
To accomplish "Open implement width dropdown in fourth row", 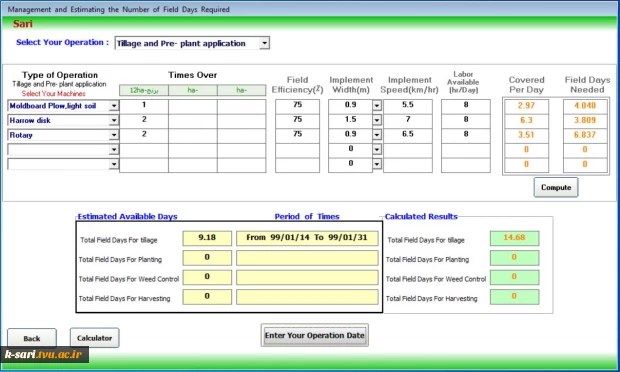I will (377, 150).
